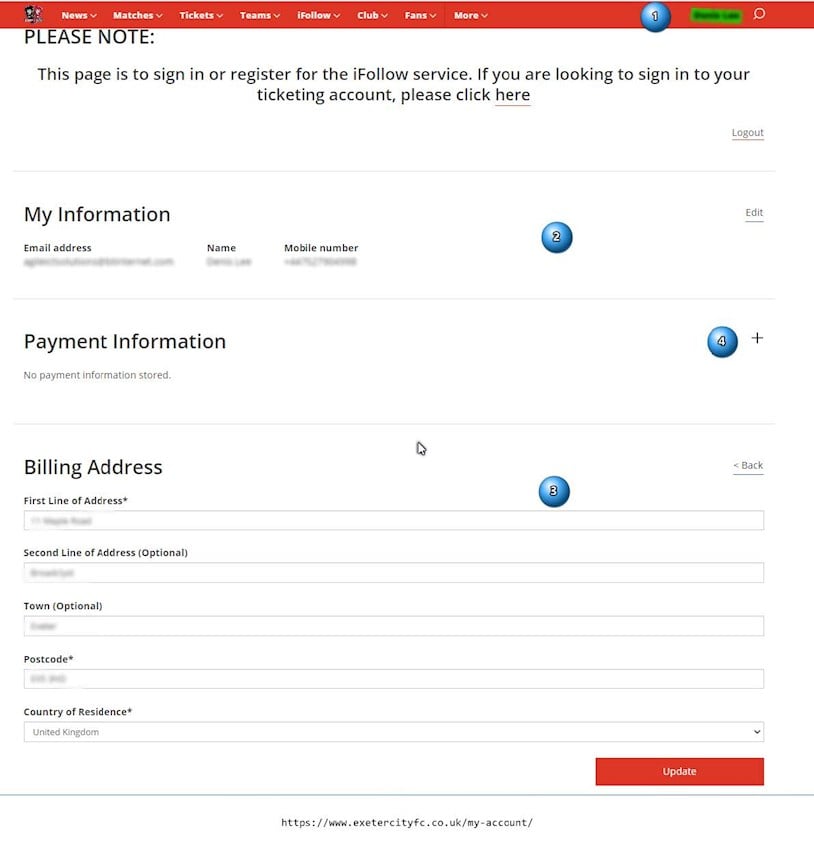Go back from Billing Address
Viewport: 814px width, 850px height.
pos(748,465)
